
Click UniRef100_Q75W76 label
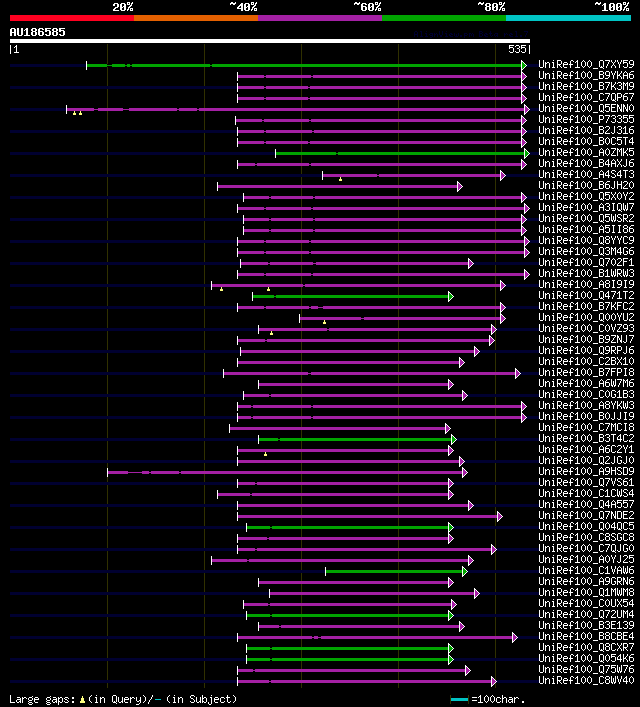coord(586,670)
